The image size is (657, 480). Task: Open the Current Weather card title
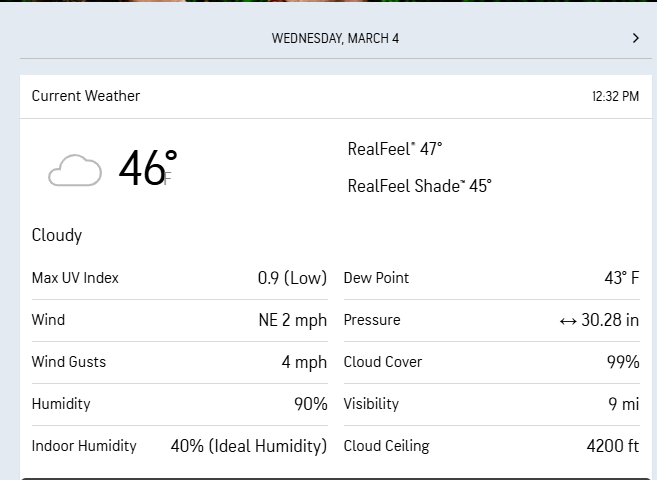point(86,96)
